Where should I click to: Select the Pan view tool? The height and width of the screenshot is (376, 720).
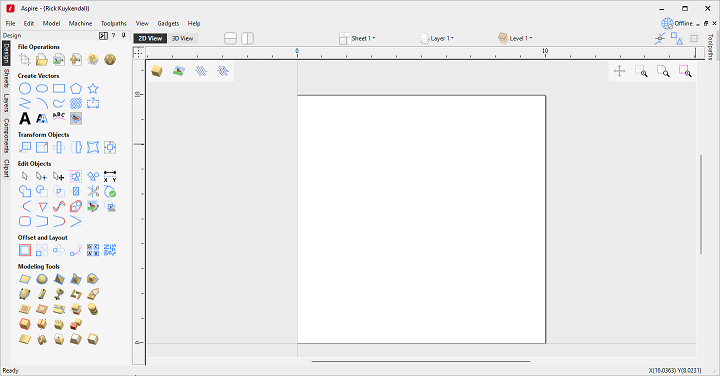pyautogui.click(x=619, y=71)
